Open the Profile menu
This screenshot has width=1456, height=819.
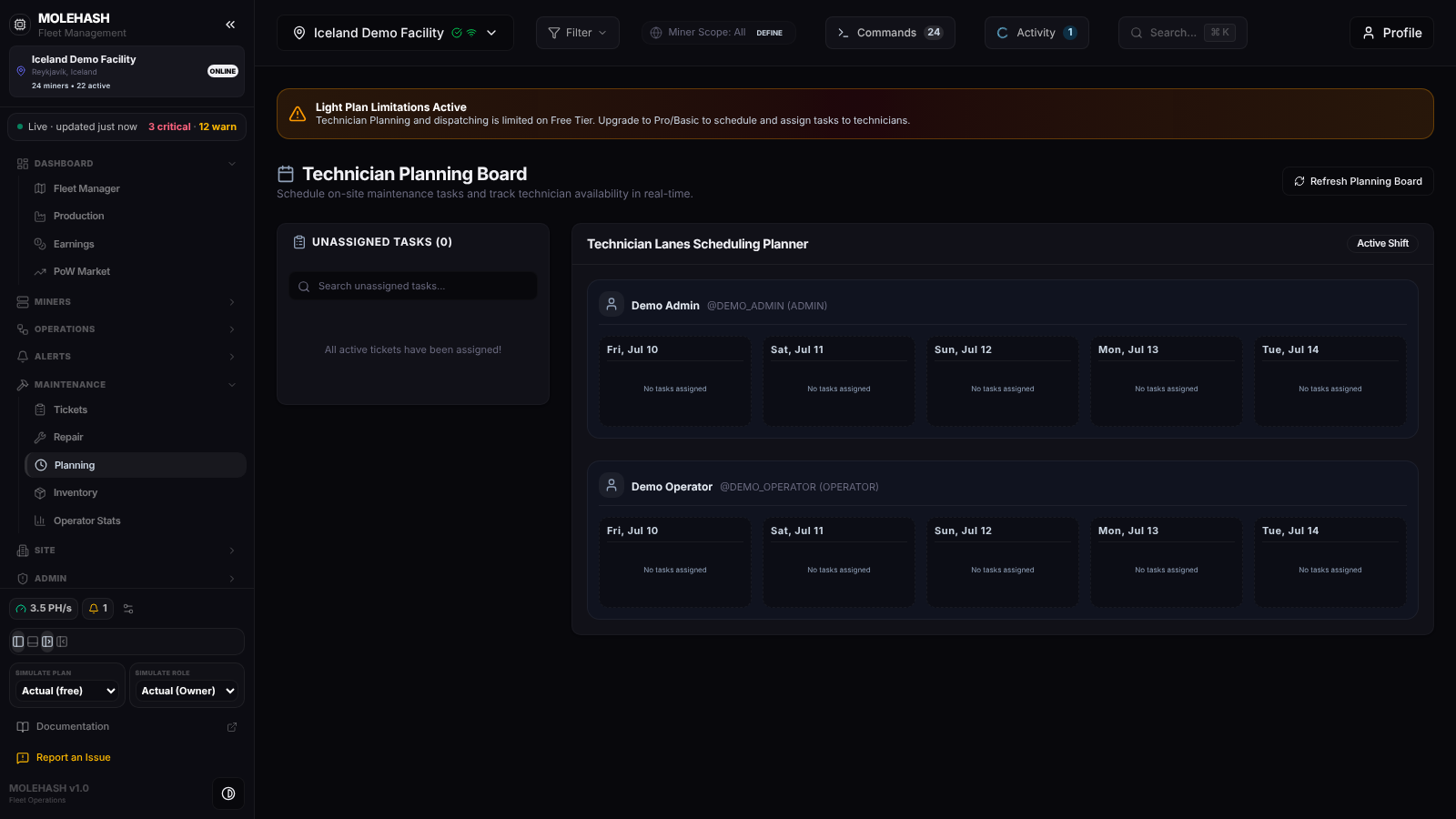pyautogui.click(x=1391, y=33)
